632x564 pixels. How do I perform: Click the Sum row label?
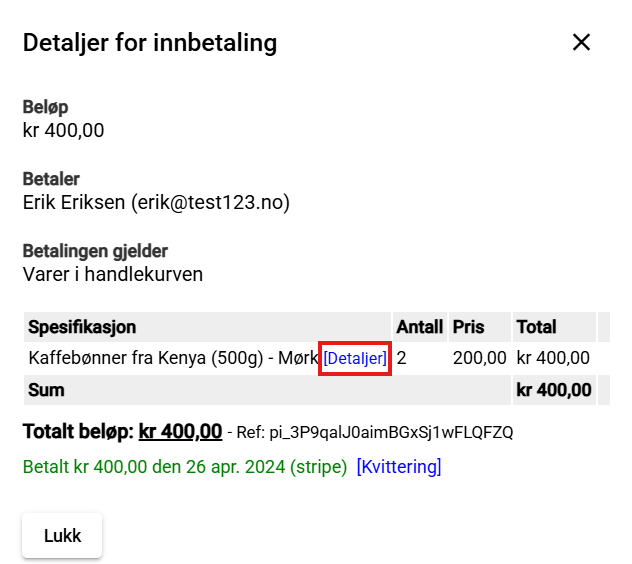pyautogui.click(x=46, y=390)
